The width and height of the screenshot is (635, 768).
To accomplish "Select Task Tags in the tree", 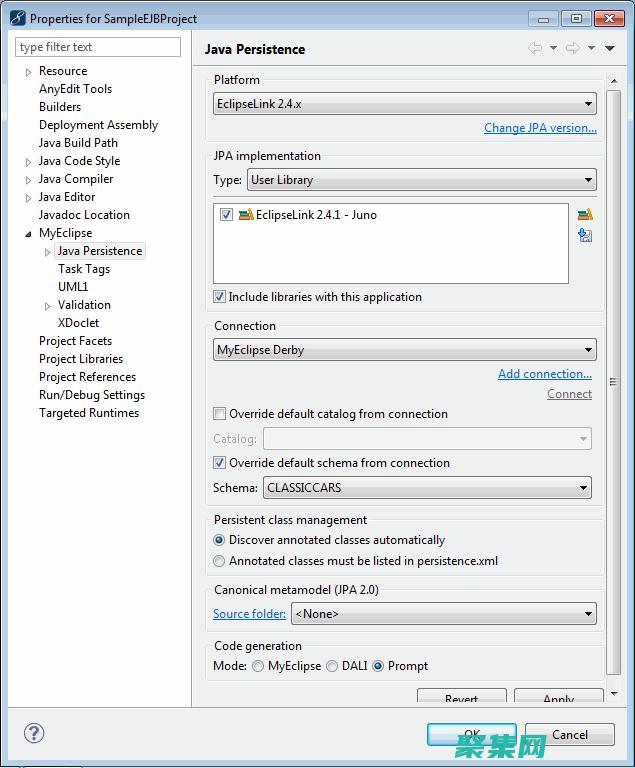I will pyautogui.click(x=84, y=269).
